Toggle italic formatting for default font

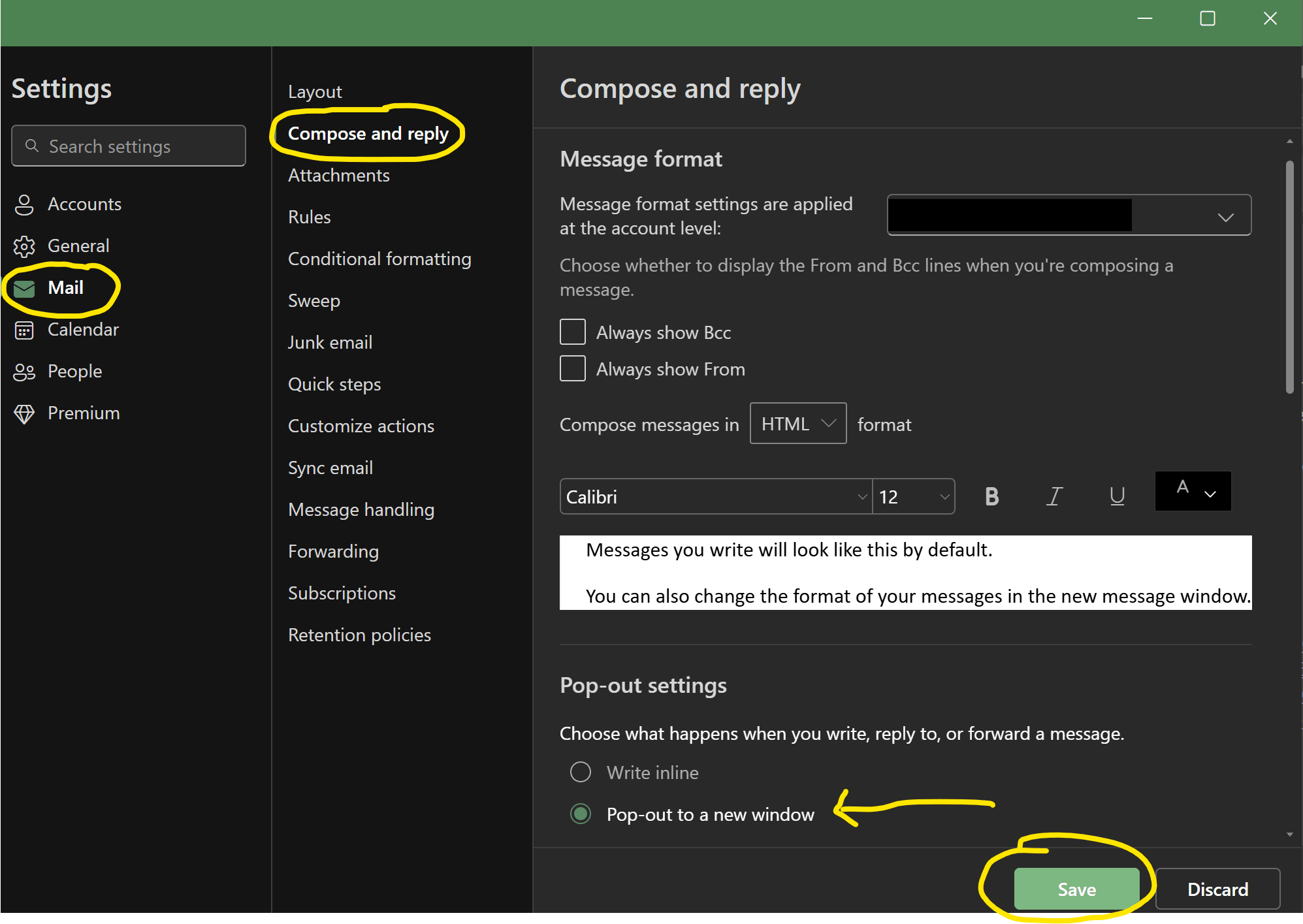1054,497
